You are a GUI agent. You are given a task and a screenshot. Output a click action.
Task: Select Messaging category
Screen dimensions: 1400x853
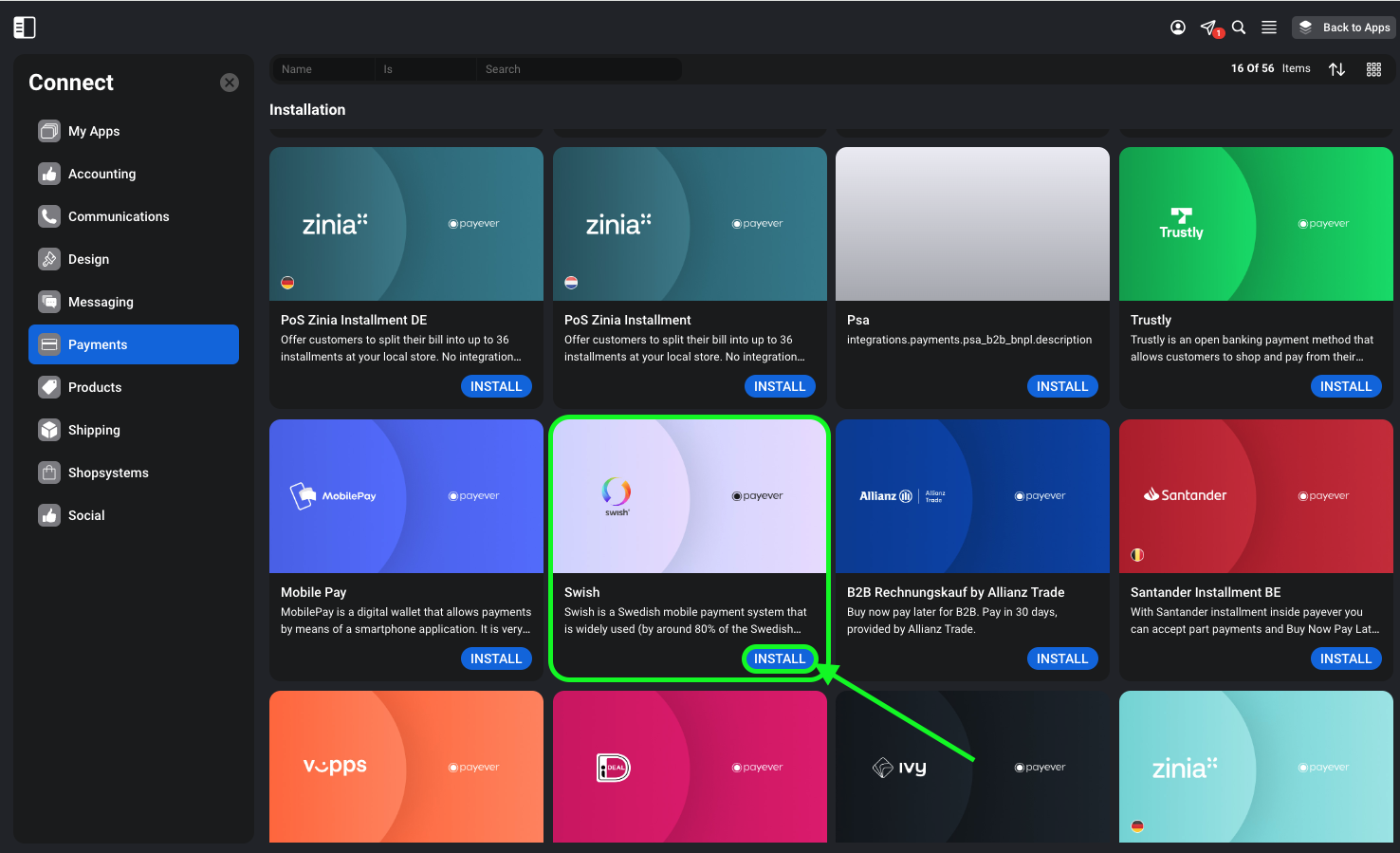pyautogui.click(x=134, y=302)
